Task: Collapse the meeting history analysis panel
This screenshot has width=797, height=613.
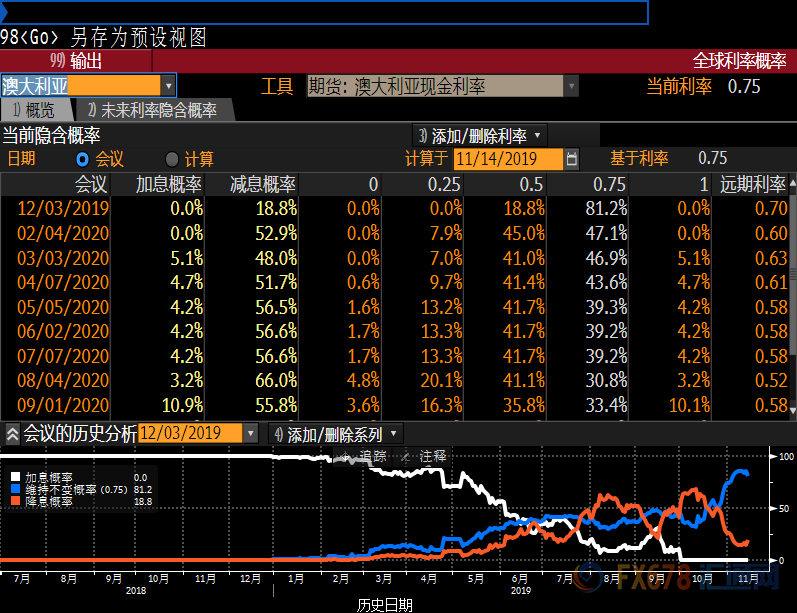Action: click(x=12, y=434)
